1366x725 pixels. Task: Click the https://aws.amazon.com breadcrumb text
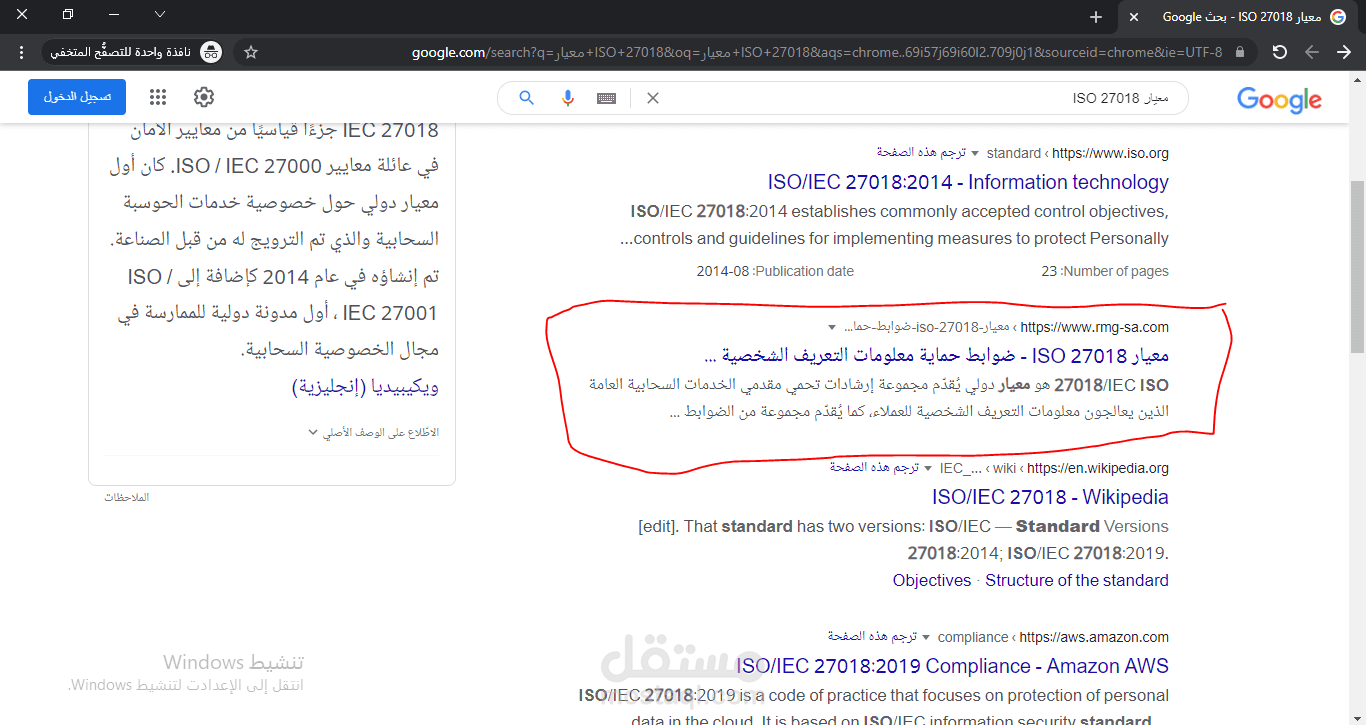(x=1093, y=637)
